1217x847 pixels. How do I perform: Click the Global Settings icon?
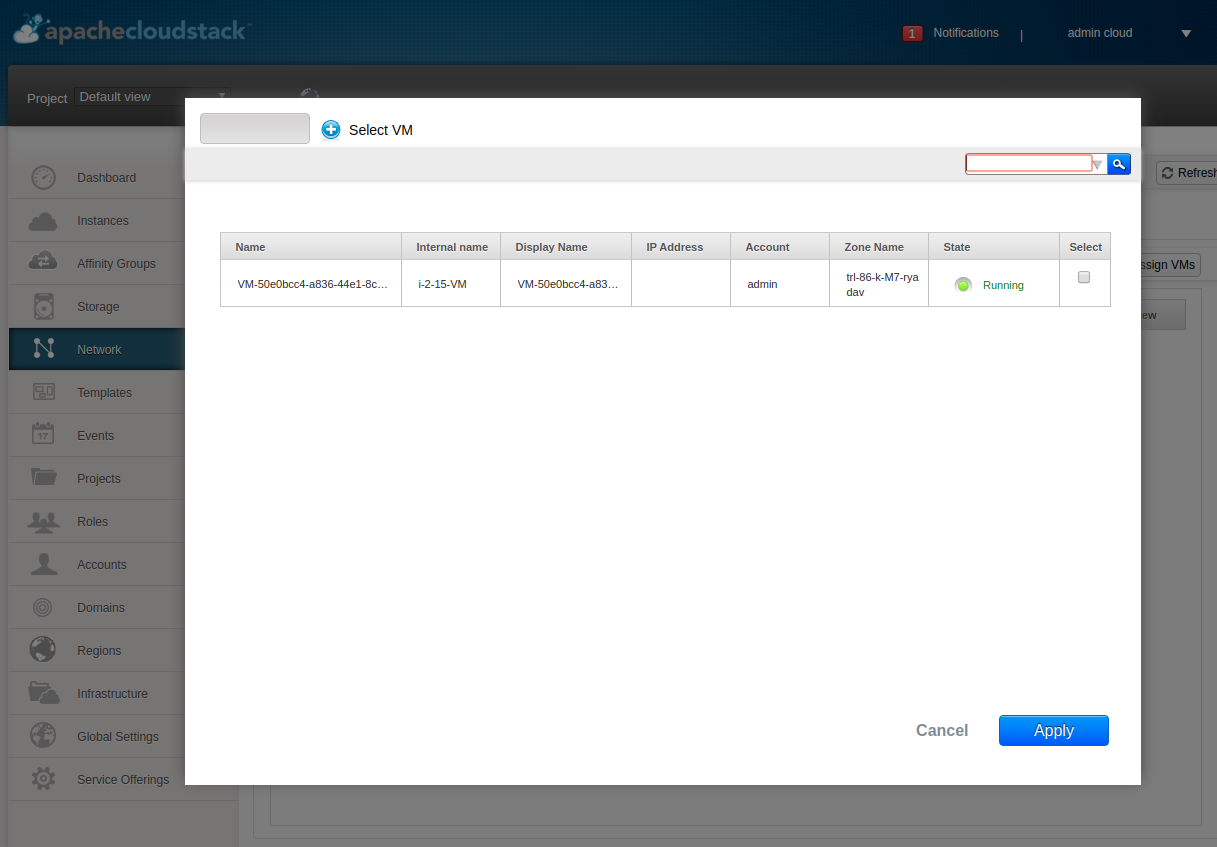[x=43, y=736]
